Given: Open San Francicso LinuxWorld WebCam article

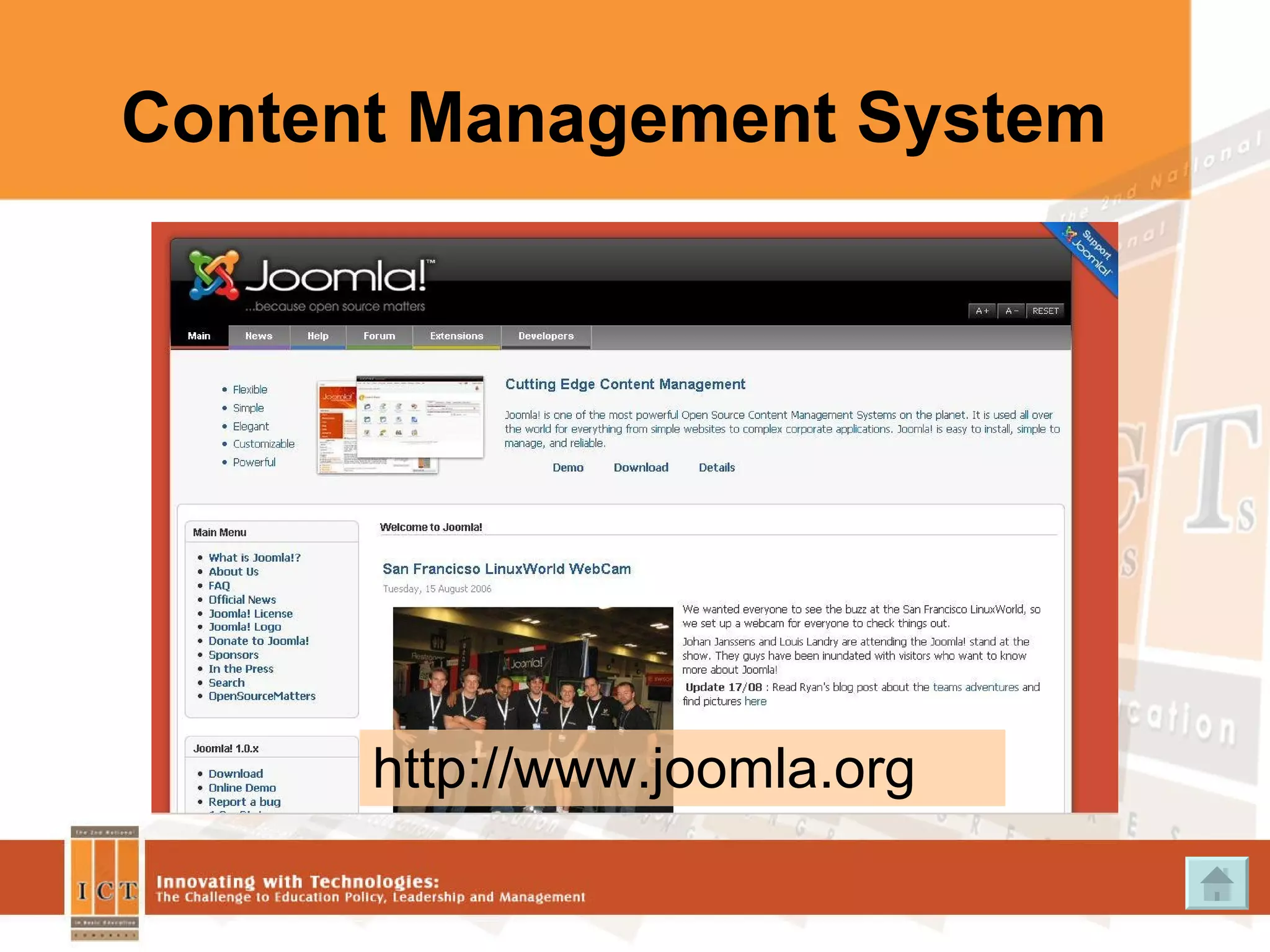Looking at the screenshot, I should click(506, 569).
